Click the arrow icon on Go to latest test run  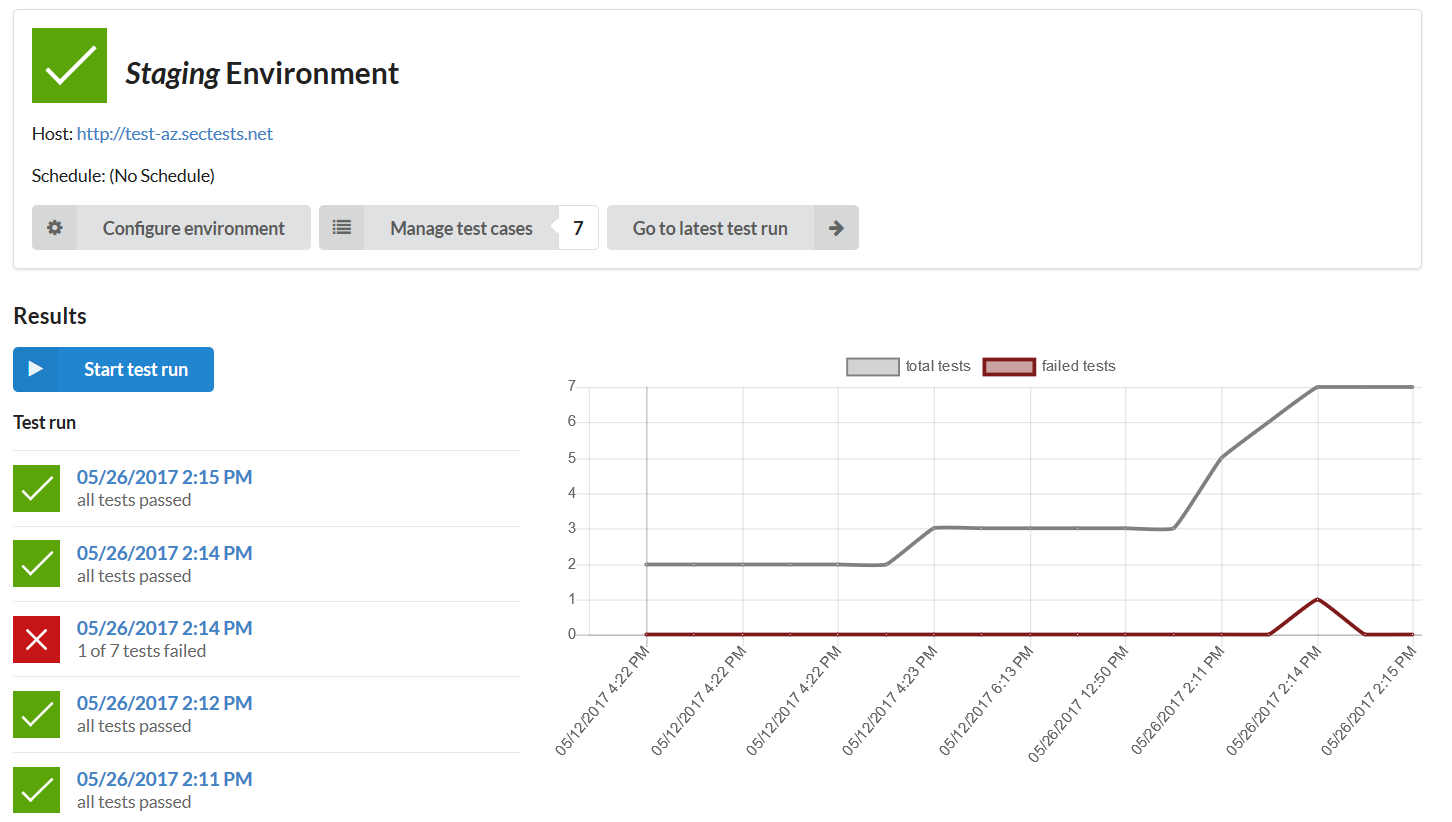coord(836,228)
